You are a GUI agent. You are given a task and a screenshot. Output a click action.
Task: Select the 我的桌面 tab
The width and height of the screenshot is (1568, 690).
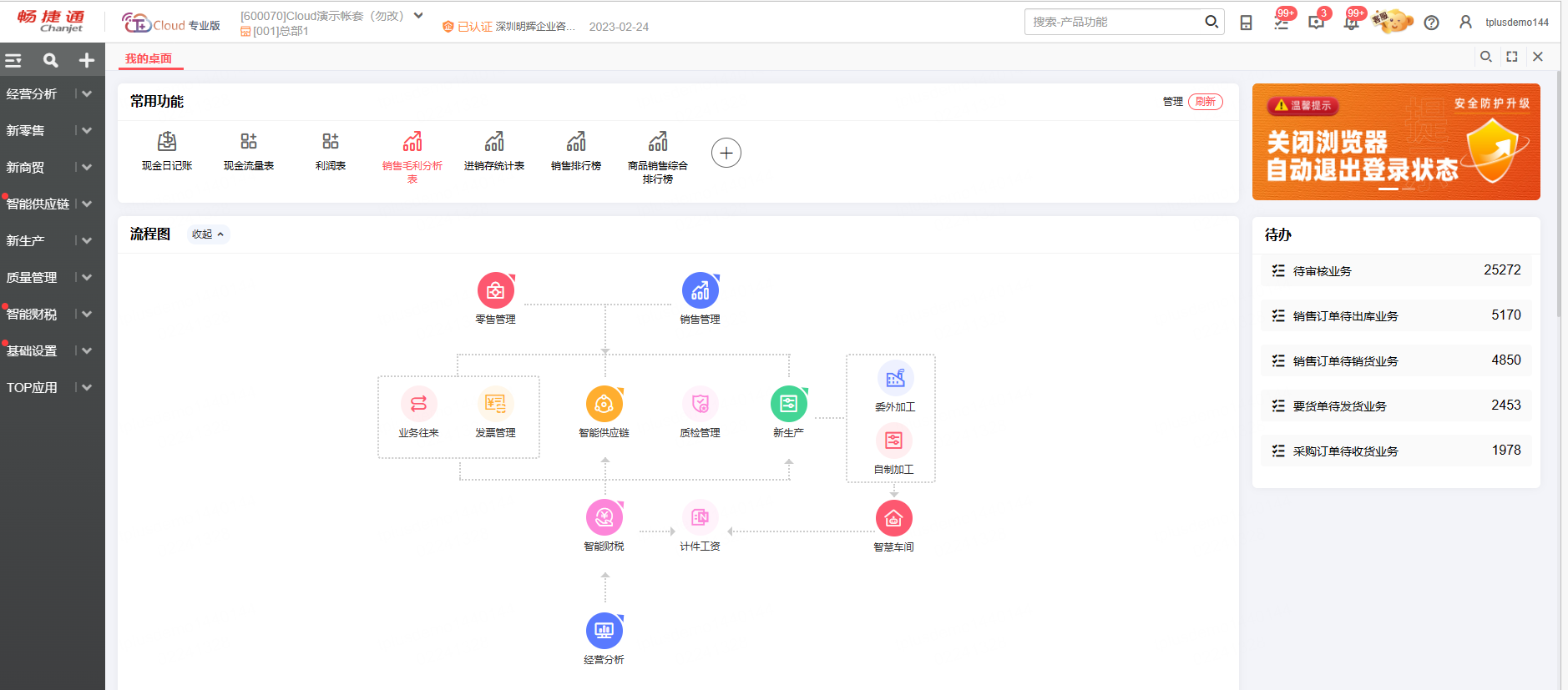(149, 58)
